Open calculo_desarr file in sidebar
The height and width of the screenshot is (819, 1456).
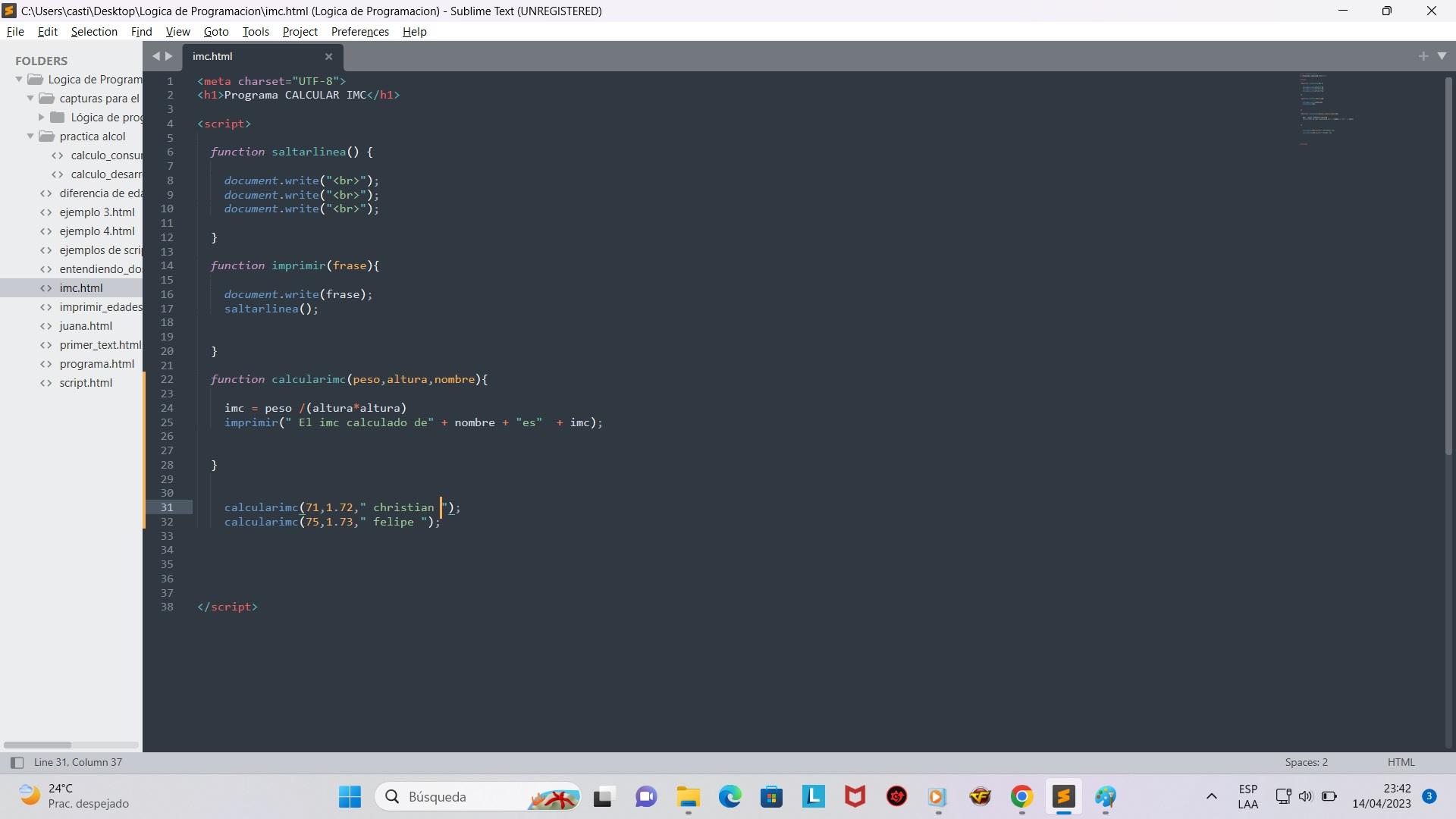[97, 174]
